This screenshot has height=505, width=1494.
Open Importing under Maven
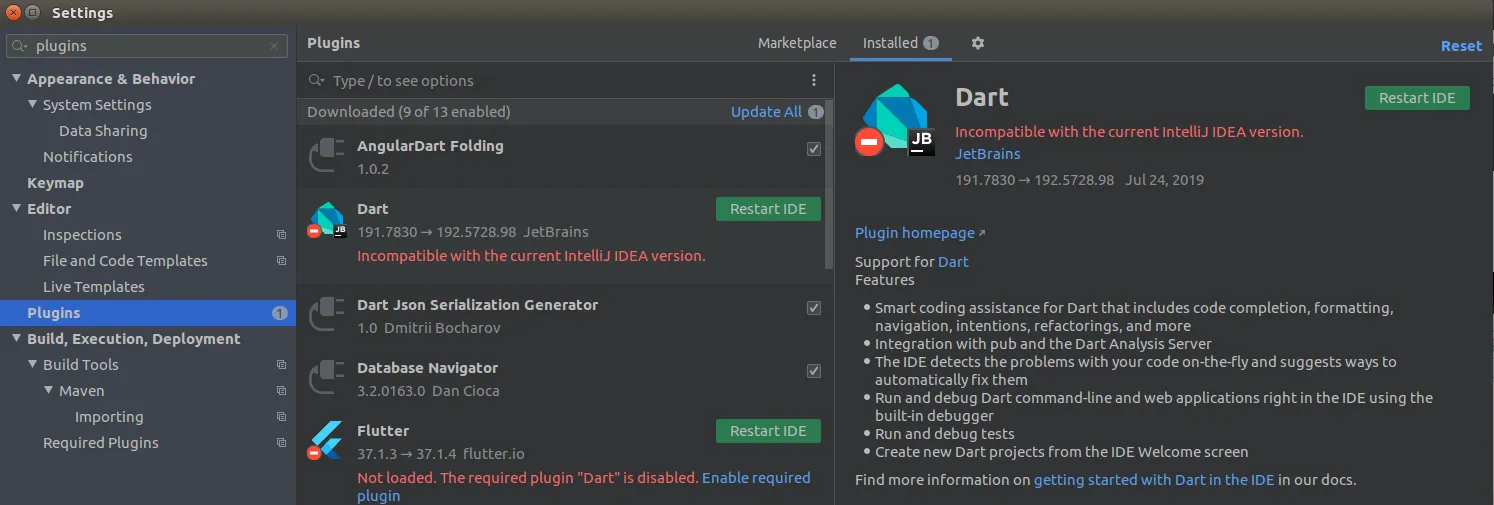click(109, 417)
